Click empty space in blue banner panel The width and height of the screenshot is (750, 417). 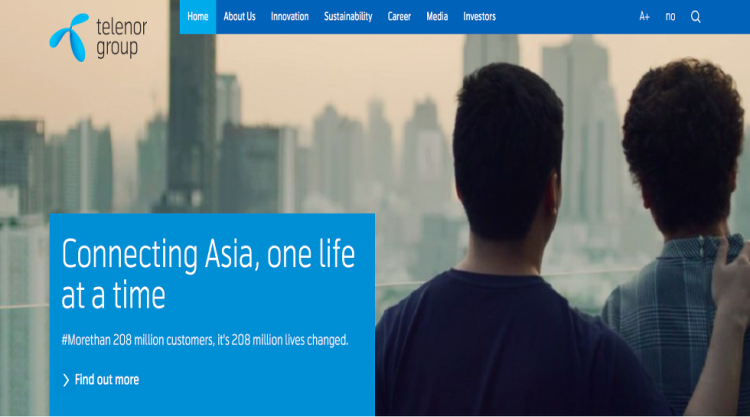point(268,387)
